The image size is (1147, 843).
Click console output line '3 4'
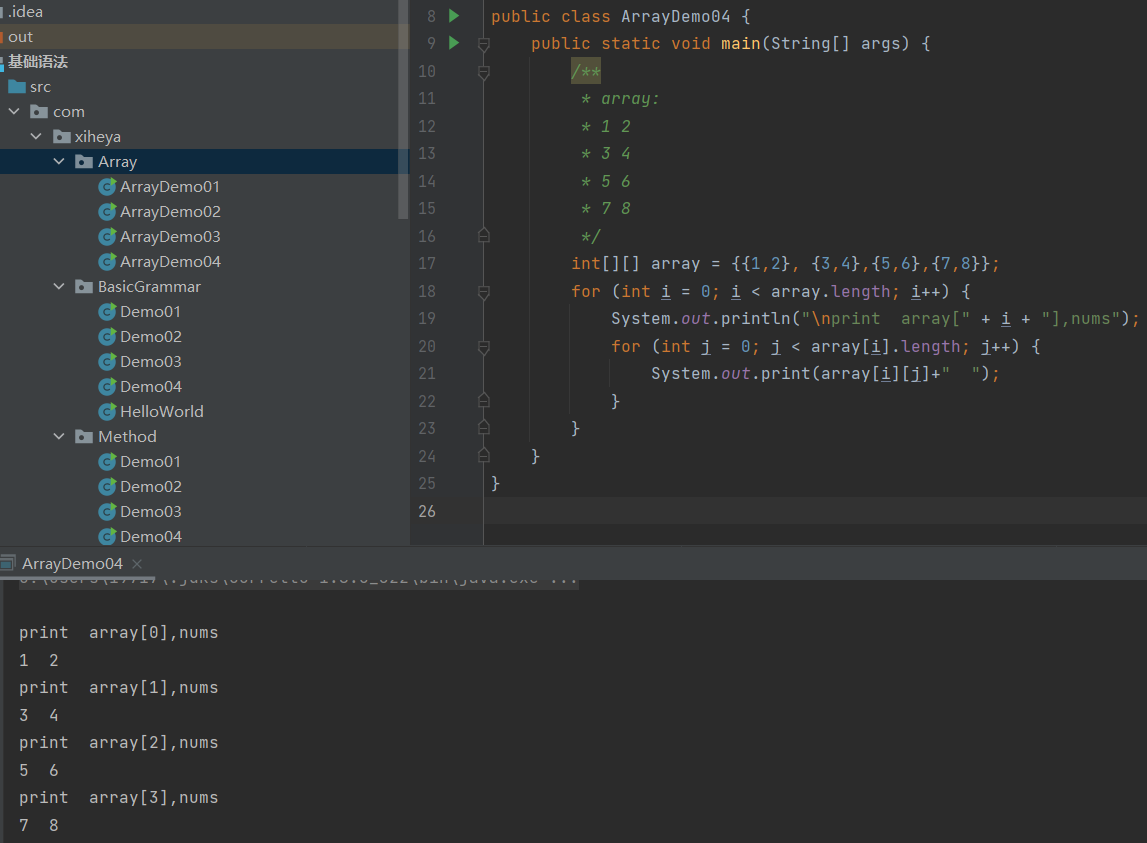click(39, 715)
